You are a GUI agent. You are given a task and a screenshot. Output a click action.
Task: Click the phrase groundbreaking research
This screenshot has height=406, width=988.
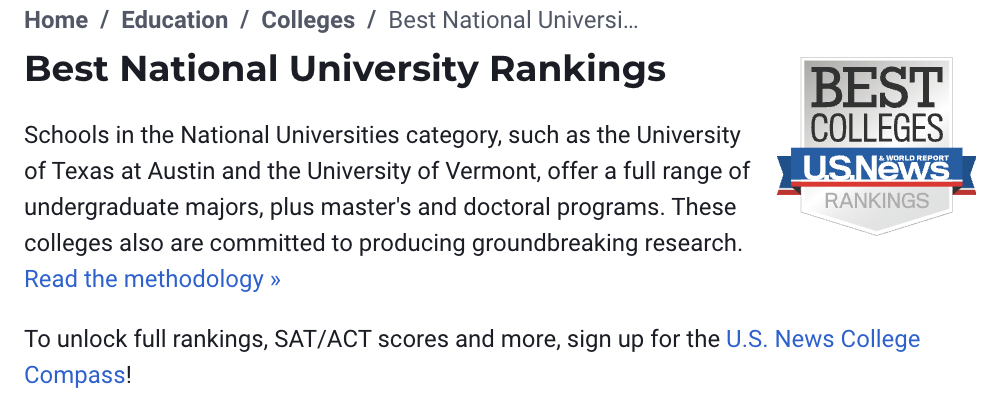click(607, 243)
